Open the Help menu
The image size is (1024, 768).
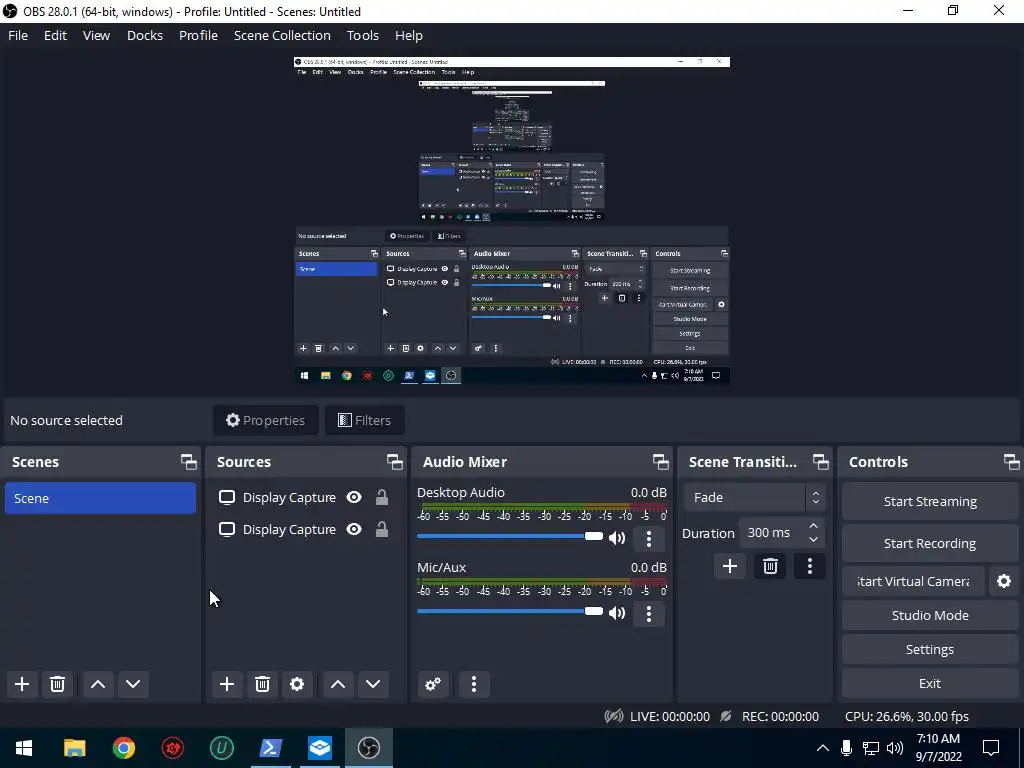(x=409, y=35)
